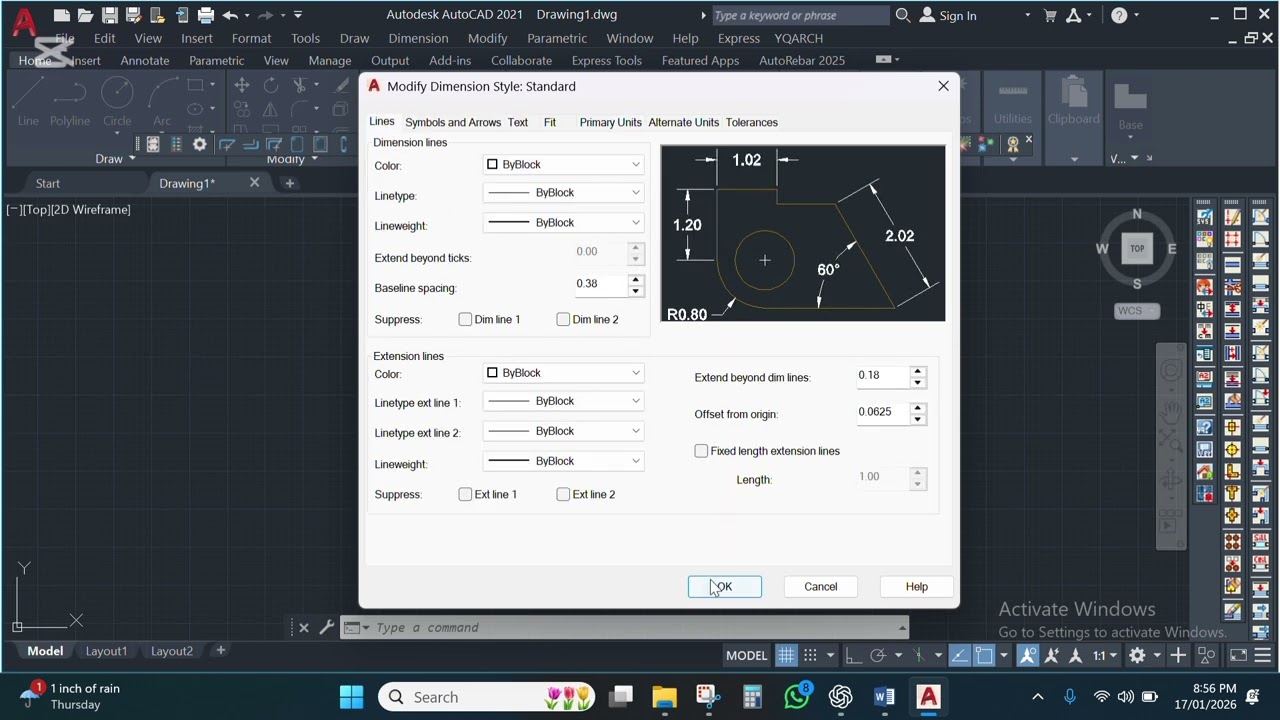Select the Move tool in Modify panel
The height and width of the screenshot is (720, 1280).
click(x=242, y=85)
